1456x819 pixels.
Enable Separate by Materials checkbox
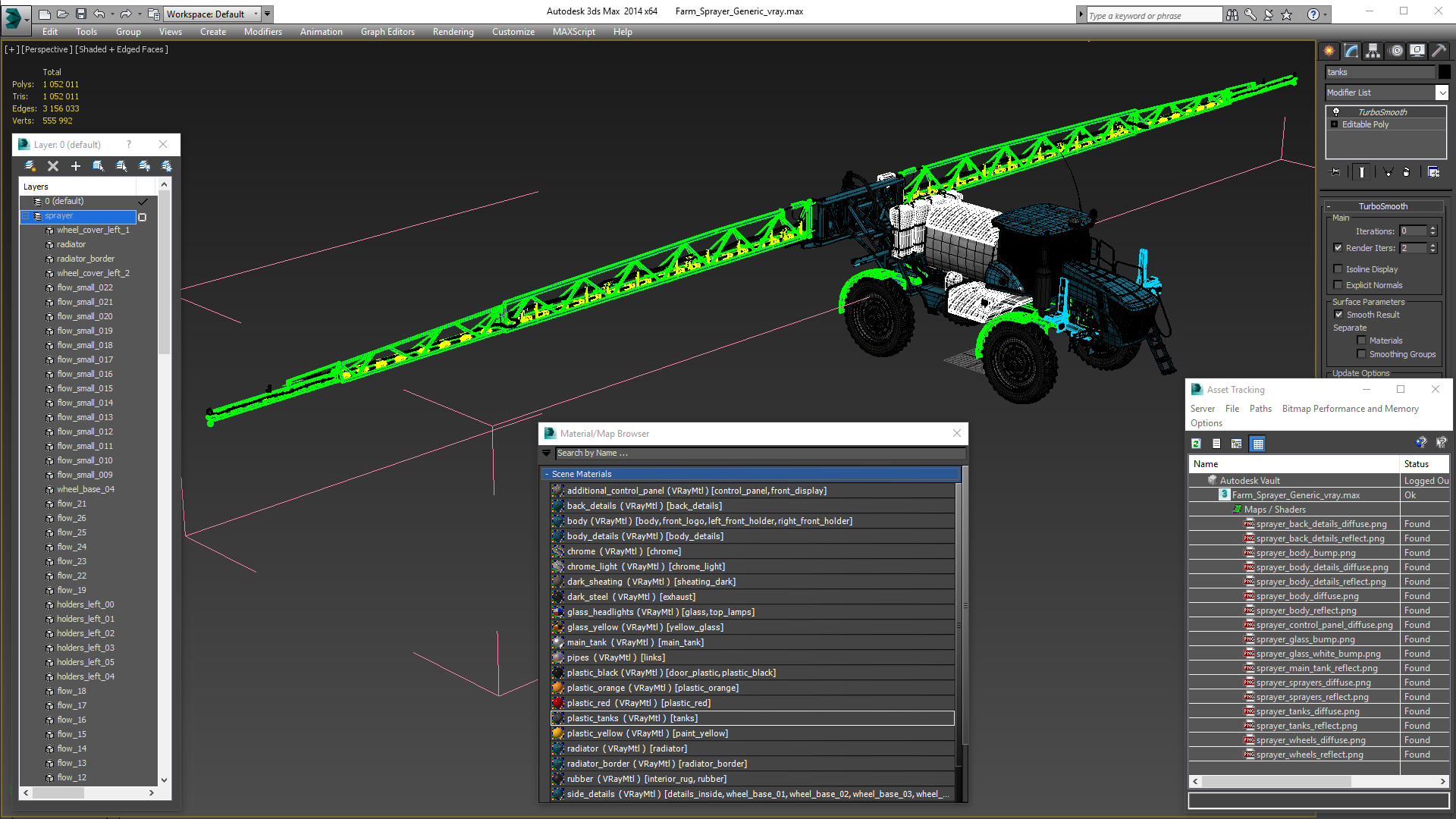[1362, 340]
